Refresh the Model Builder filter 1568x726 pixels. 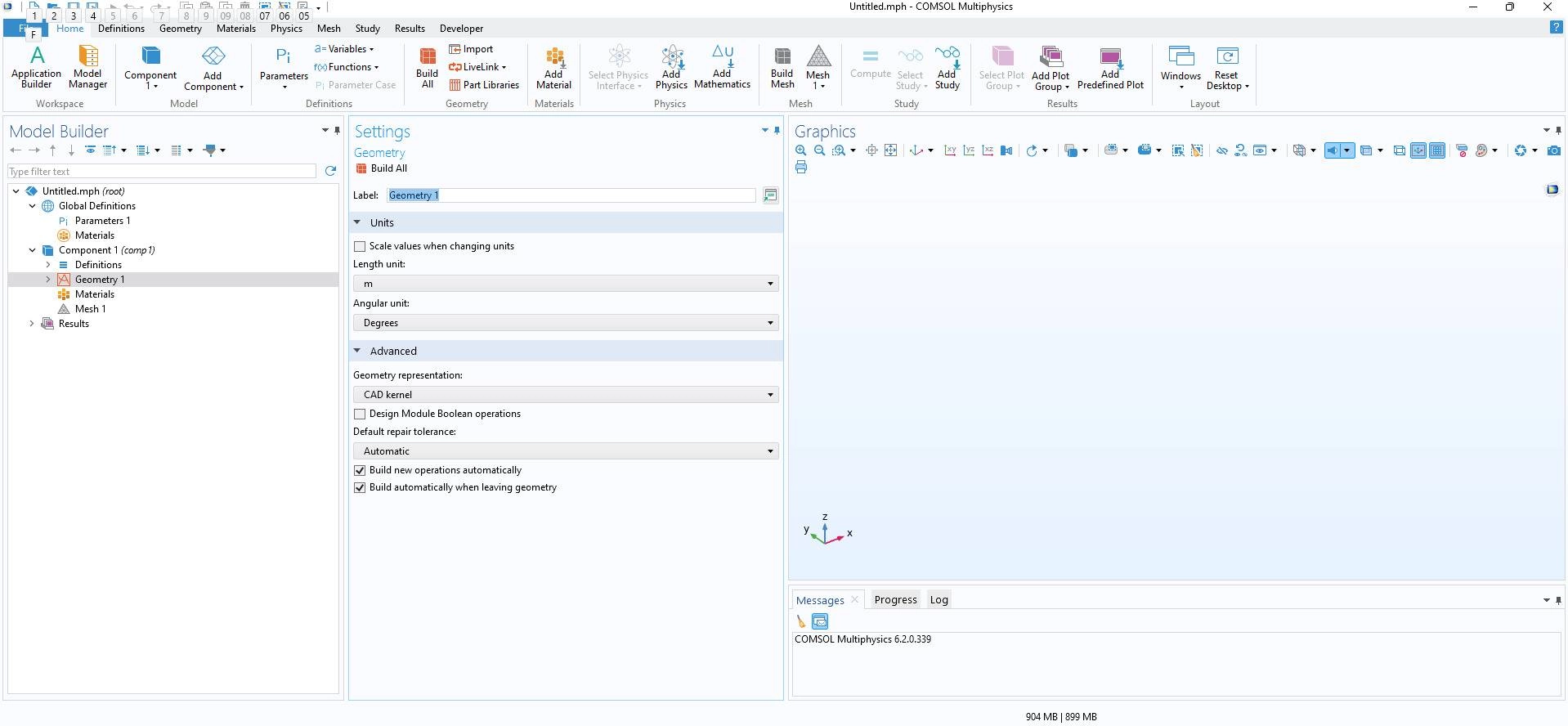[330, 171]
